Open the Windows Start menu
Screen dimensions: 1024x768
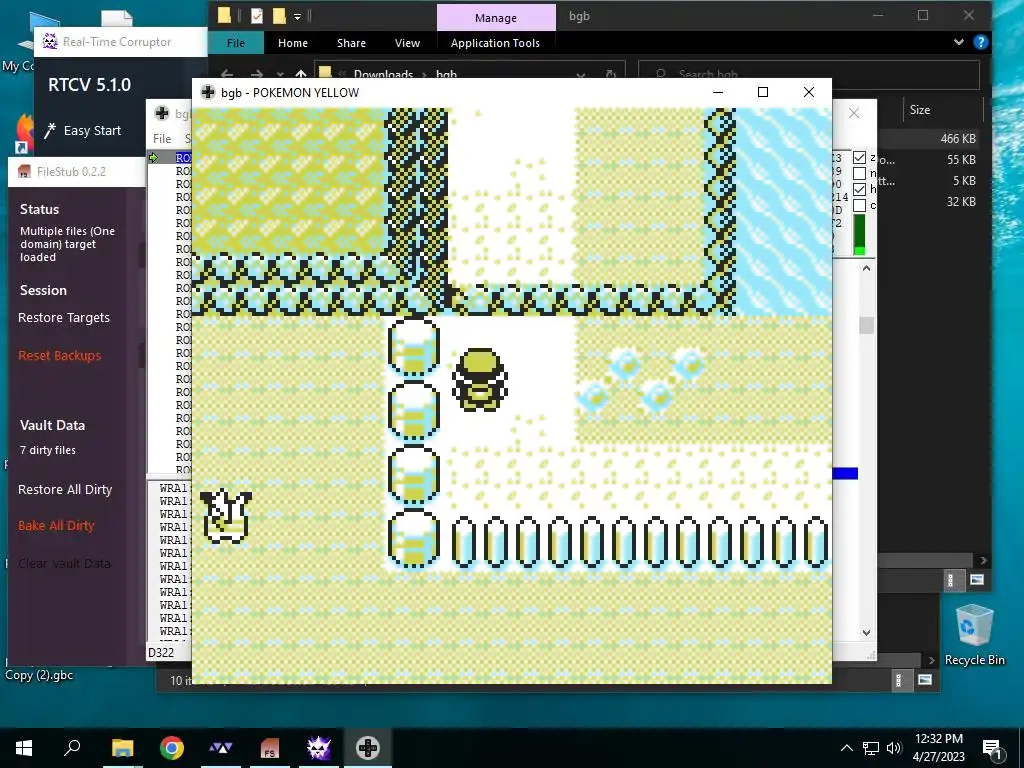pos(24,748)
